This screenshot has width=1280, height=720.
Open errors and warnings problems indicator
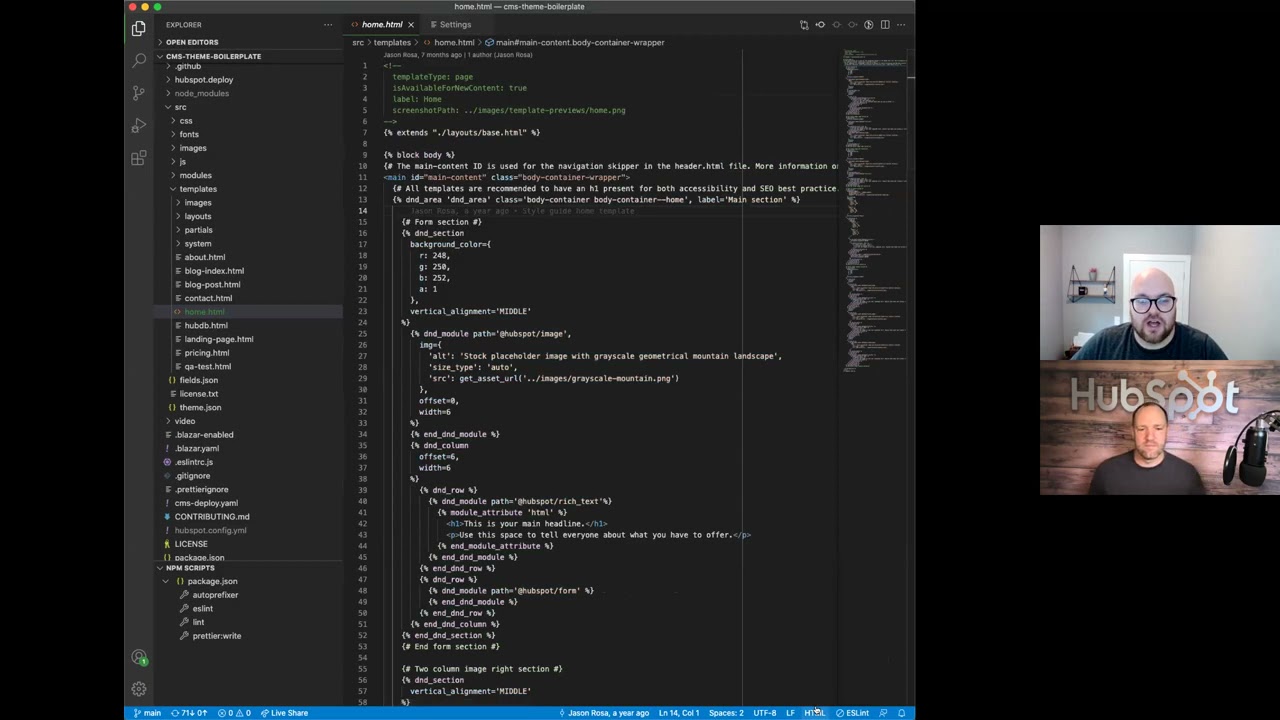235,713
